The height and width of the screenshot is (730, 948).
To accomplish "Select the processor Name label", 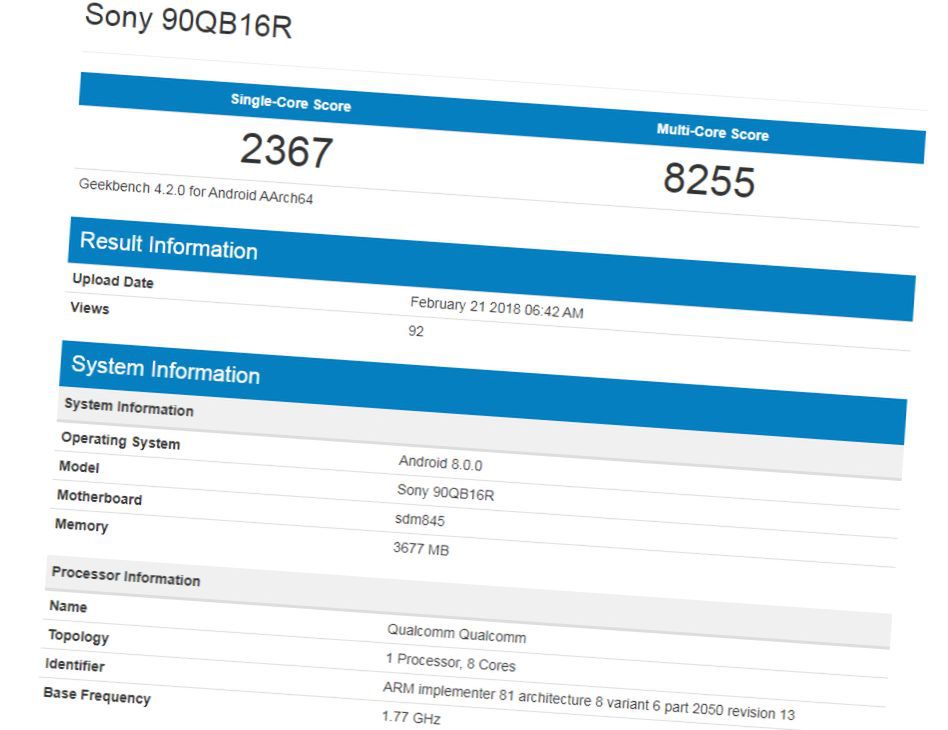I will 68,606.
